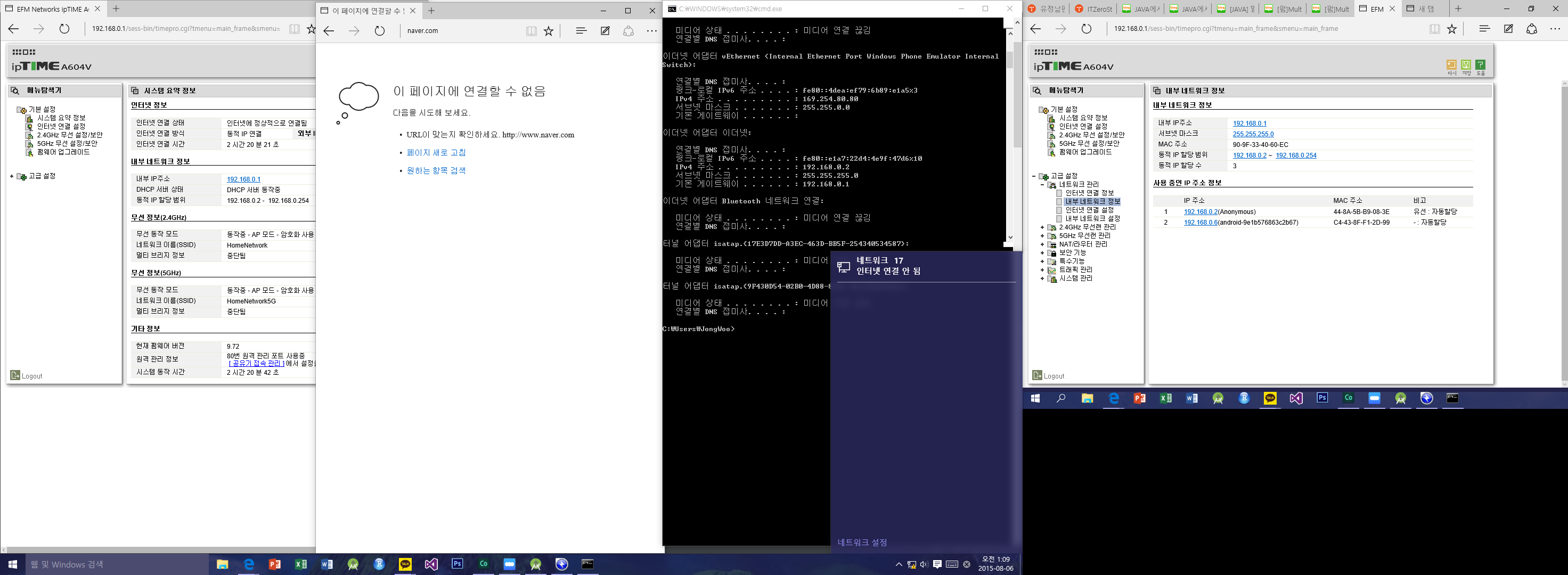
Task: Expand the 트래픽 관리 tree node
Action: 1042,269
